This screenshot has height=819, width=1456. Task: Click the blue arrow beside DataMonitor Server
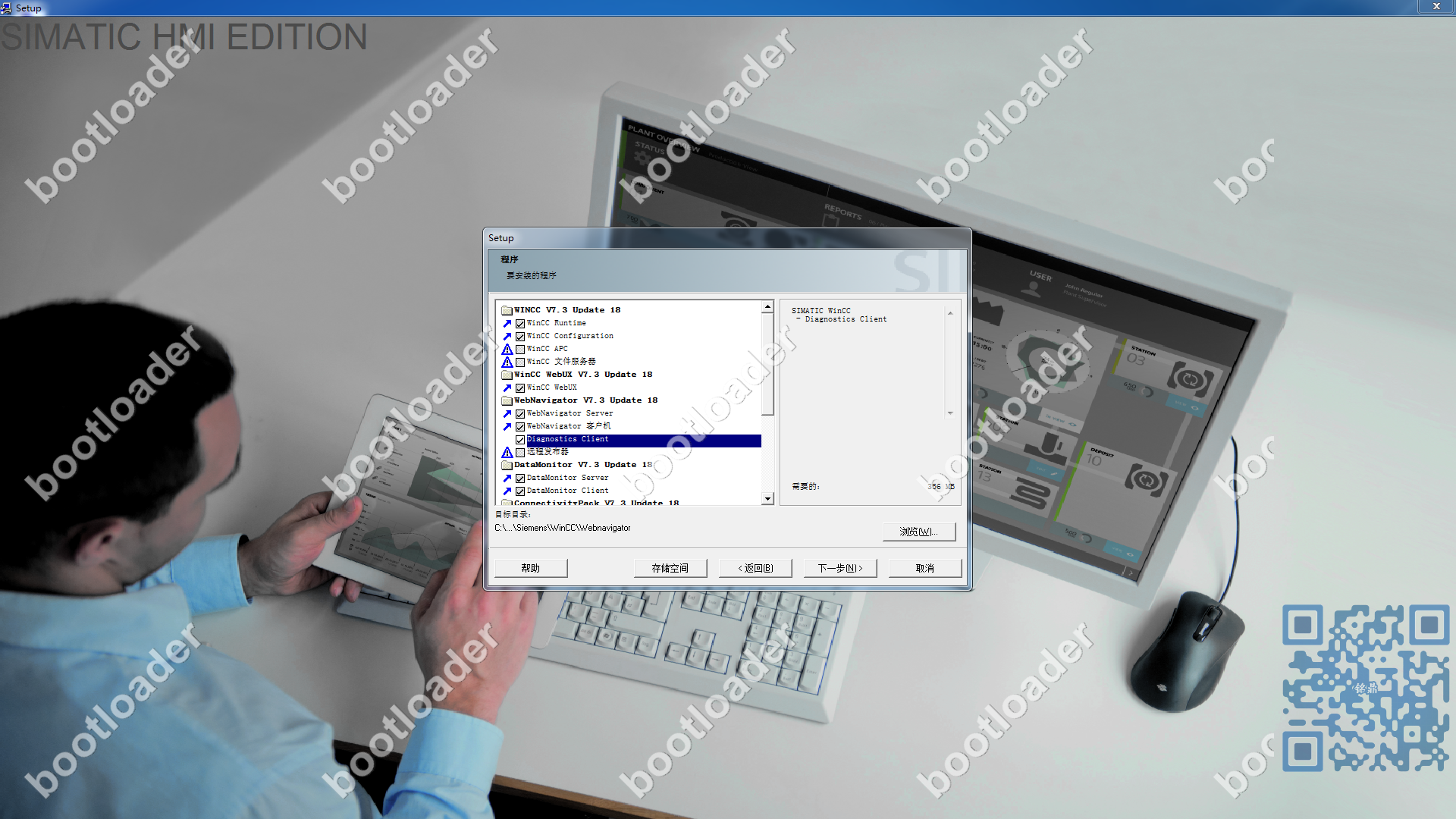(x=507, y=478)
